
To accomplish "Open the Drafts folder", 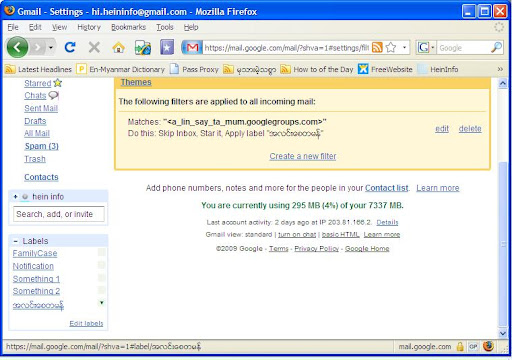I will (35, 121).
